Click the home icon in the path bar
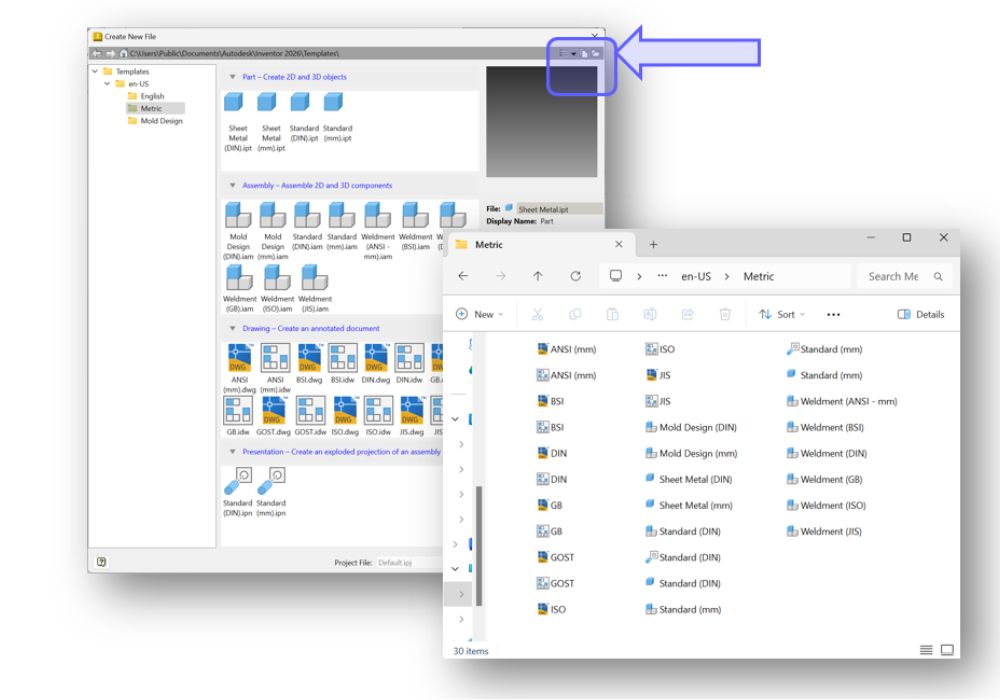The image size is (1000, 700). coord(123,53)
